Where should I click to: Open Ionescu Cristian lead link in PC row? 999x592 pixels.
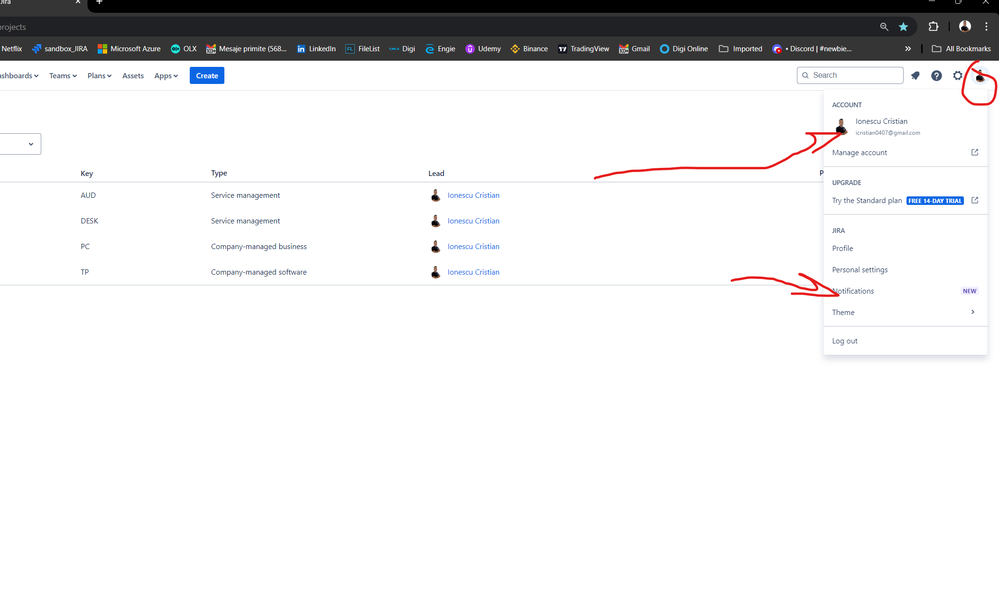click(x=473, y=247)
